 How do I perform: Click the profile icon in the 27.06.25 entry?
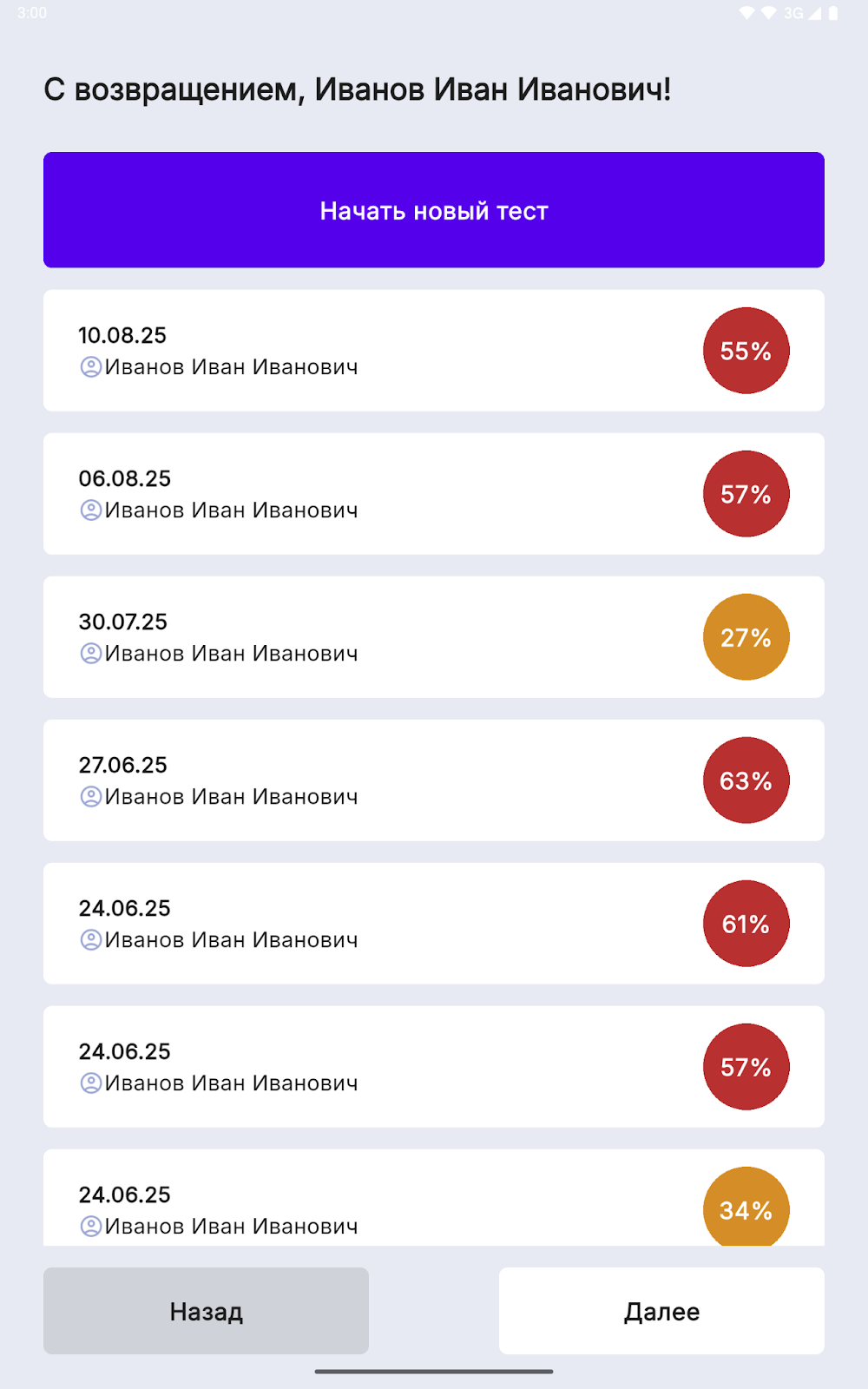point(90,797)
